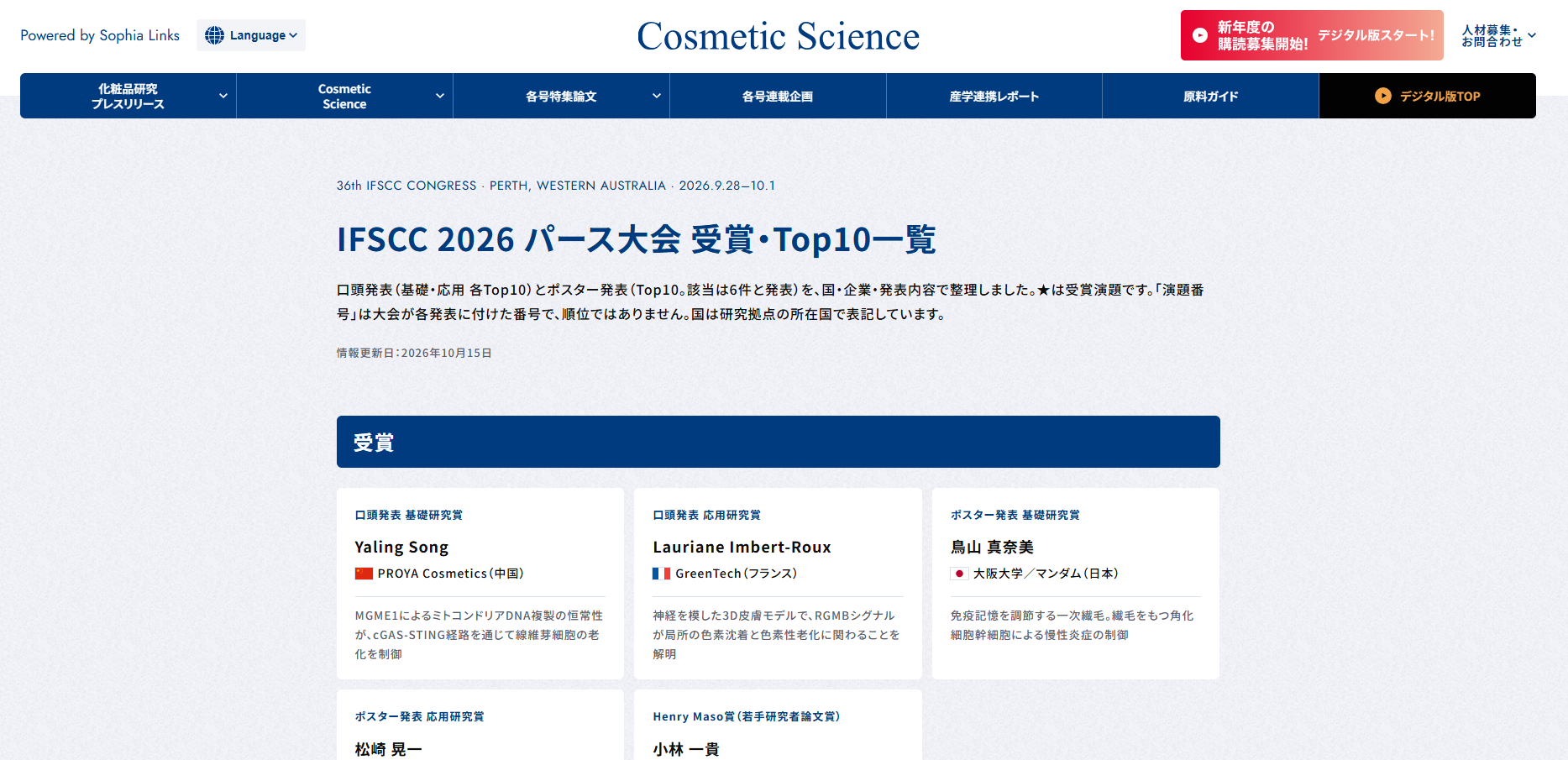Open the 鳥山 真奈美 award card
The image size is (1568, 760).
(1076, 584)
